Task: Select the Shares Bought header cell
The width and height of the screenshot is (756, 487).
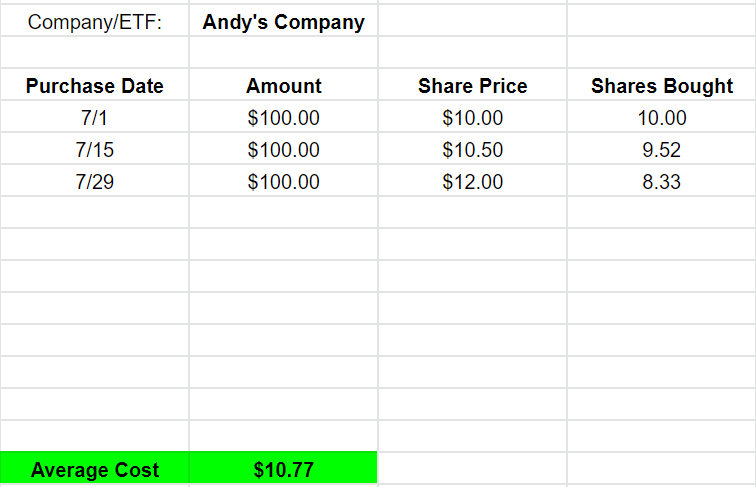Action: click(x=662, y=85)
